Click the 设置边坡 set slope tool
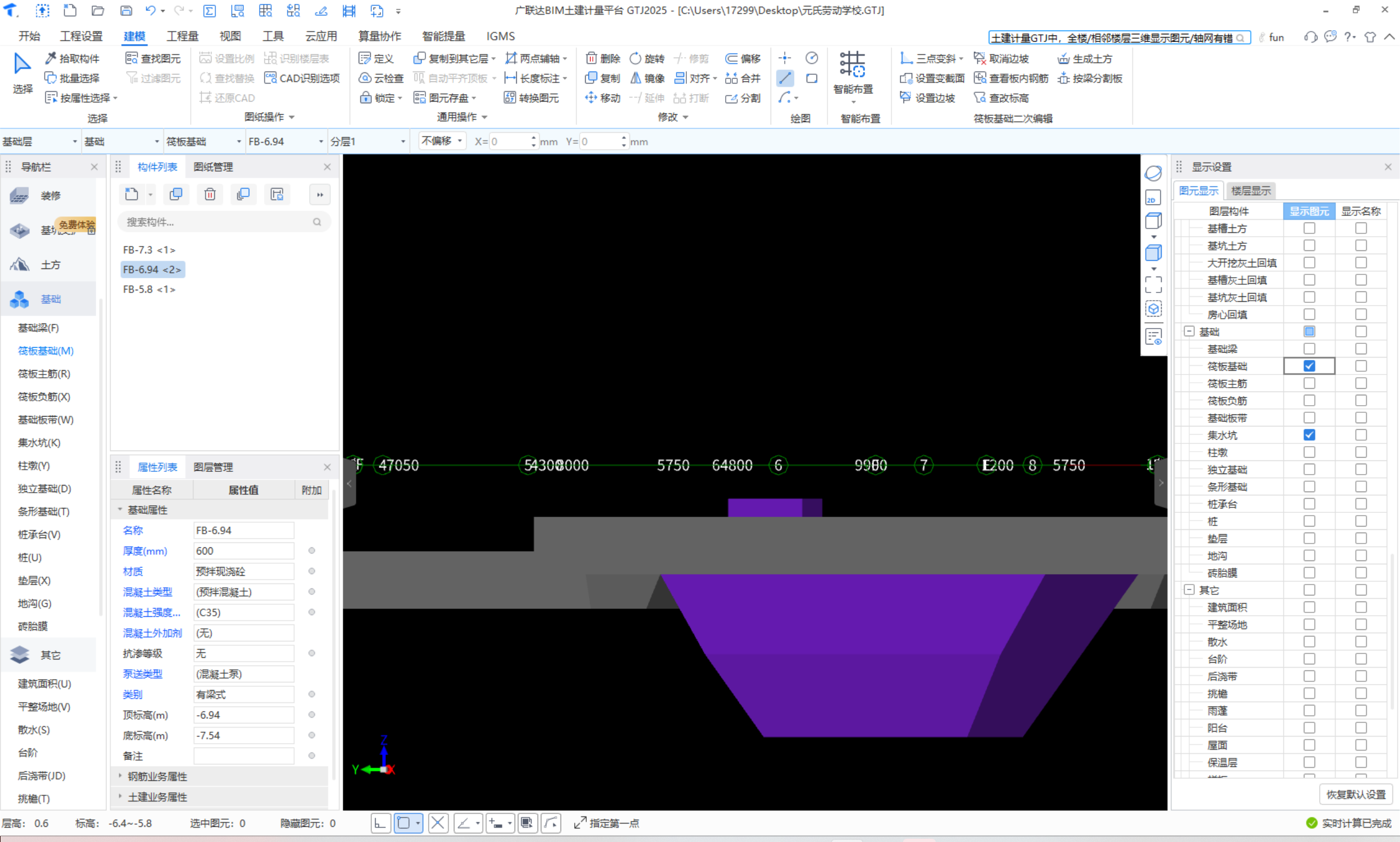 tap(927, 97)
